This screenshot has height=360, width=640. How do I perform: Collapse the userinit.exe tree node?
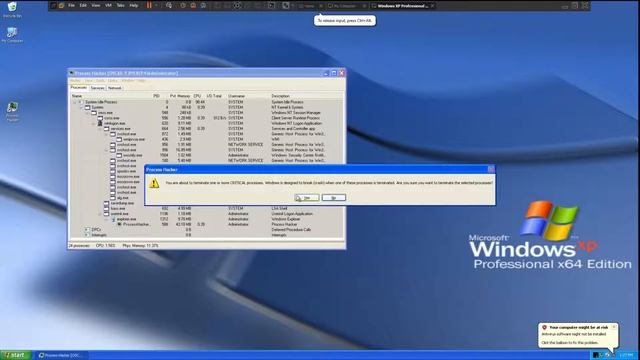100,213
